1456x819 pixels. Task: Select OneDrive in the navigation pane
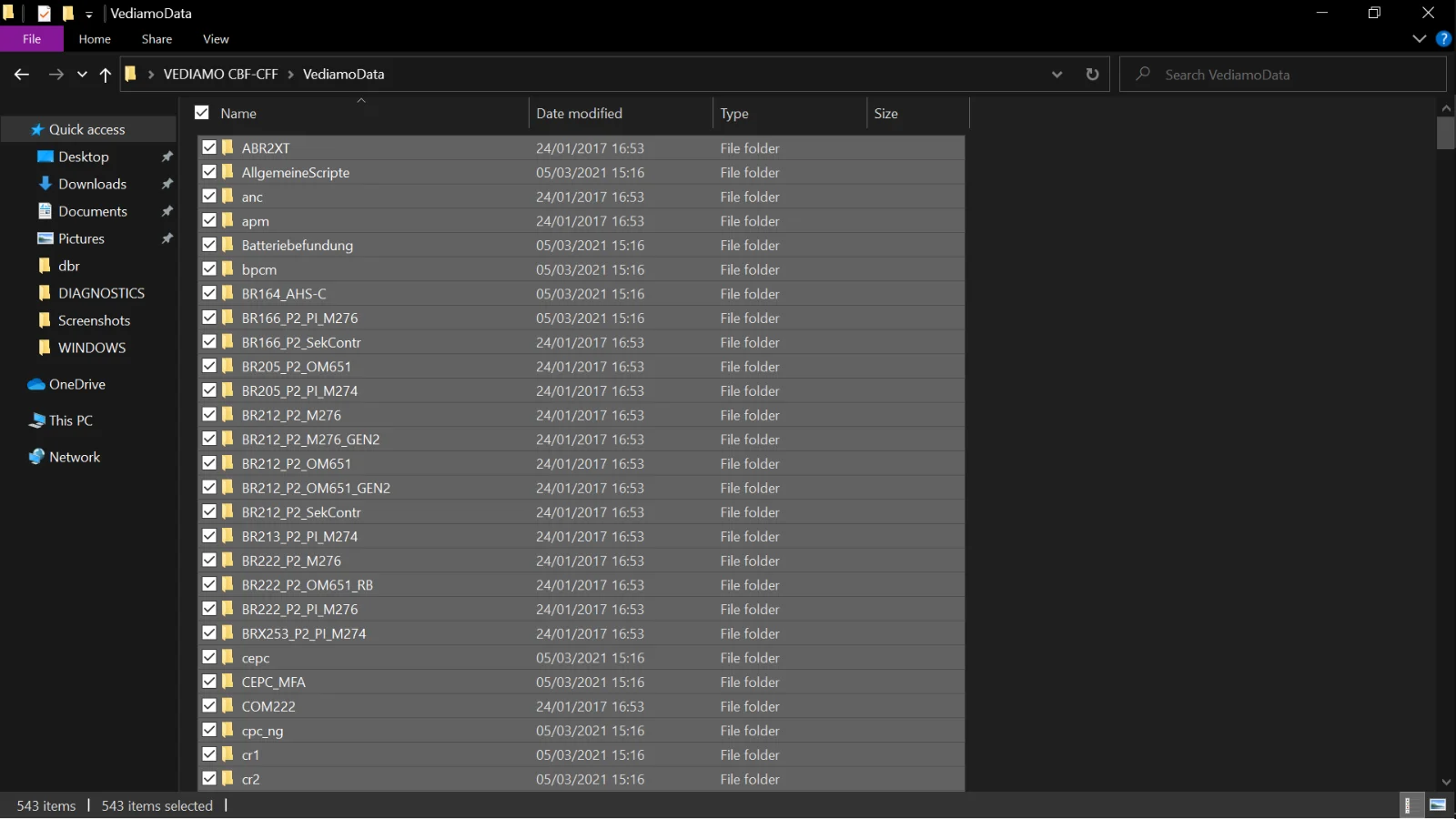tap(77, 384)
